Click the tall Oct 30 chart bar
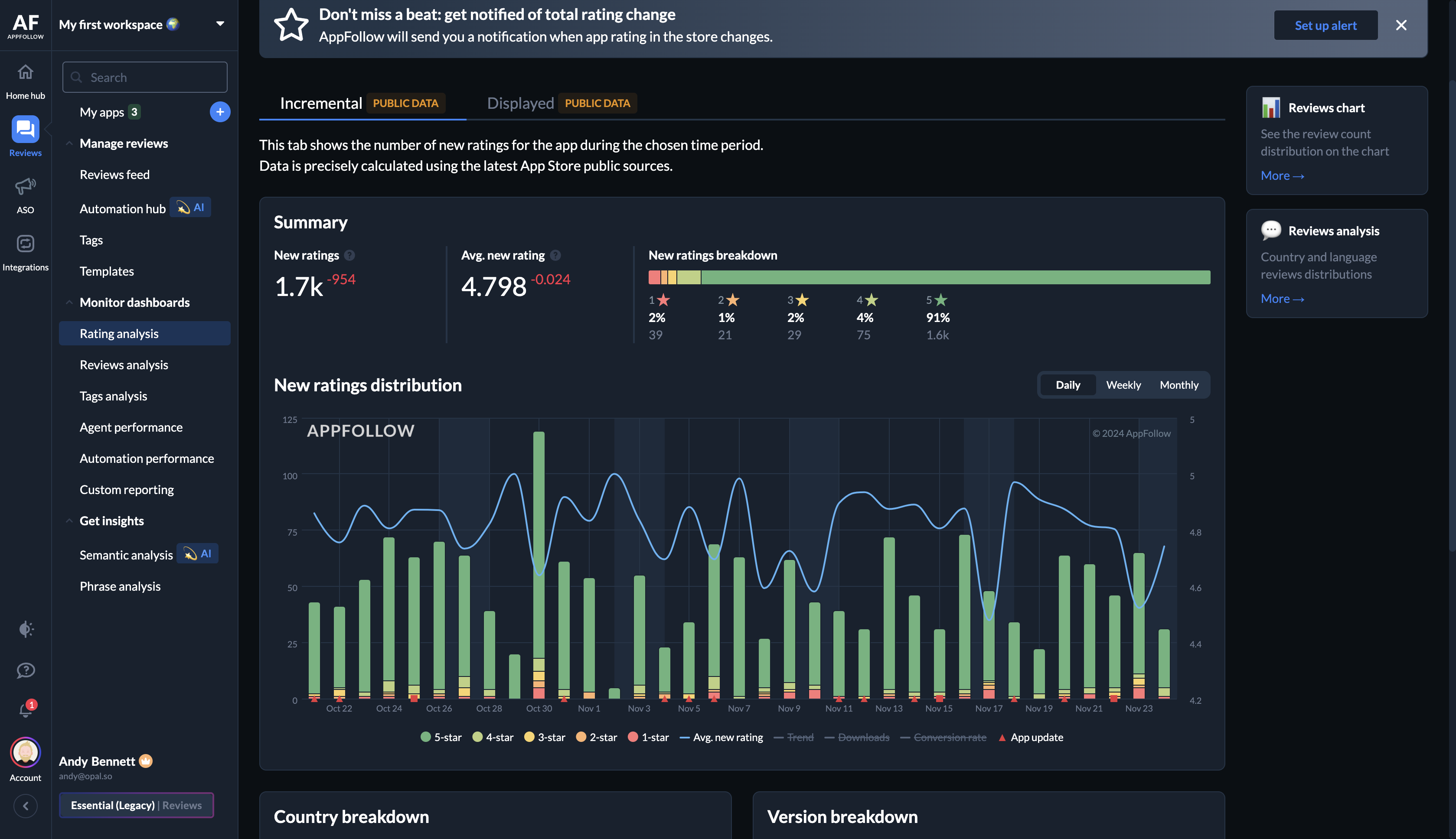The image size is (1456, 839). pyautogui.click(x=539, y=565)
